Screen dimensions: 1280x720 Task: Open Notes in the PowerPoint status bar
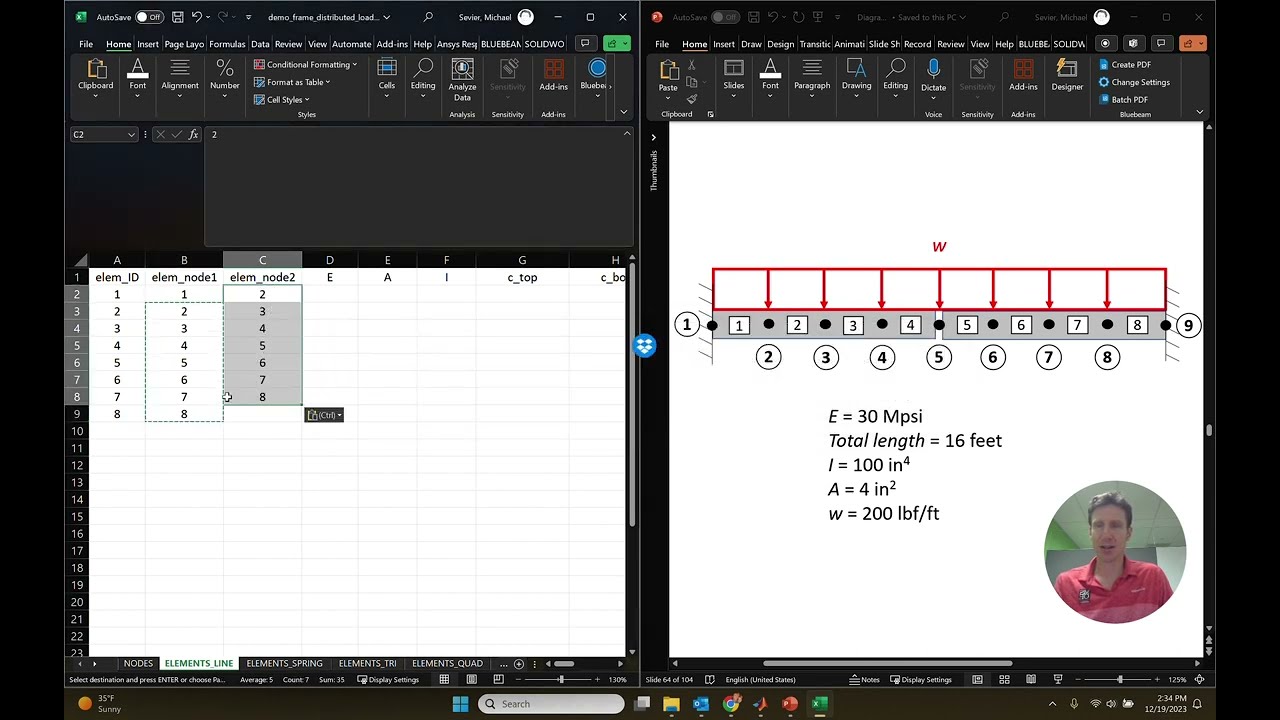(x=865, y=680)
